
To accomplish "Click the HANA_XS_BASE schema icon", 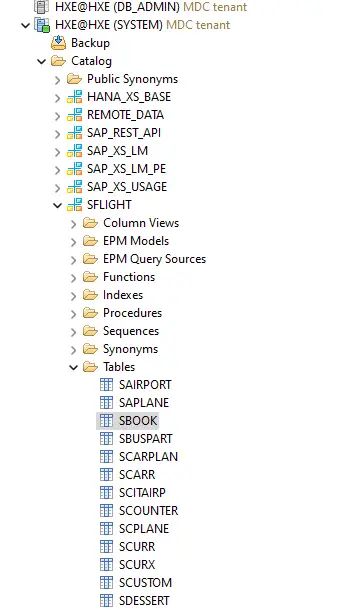I will [x=74, y=97].
